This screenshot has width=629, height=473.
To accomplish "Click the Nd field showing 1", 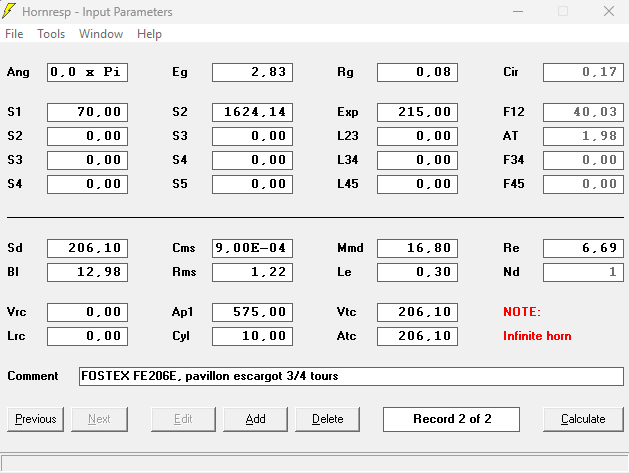I will 583,272.
